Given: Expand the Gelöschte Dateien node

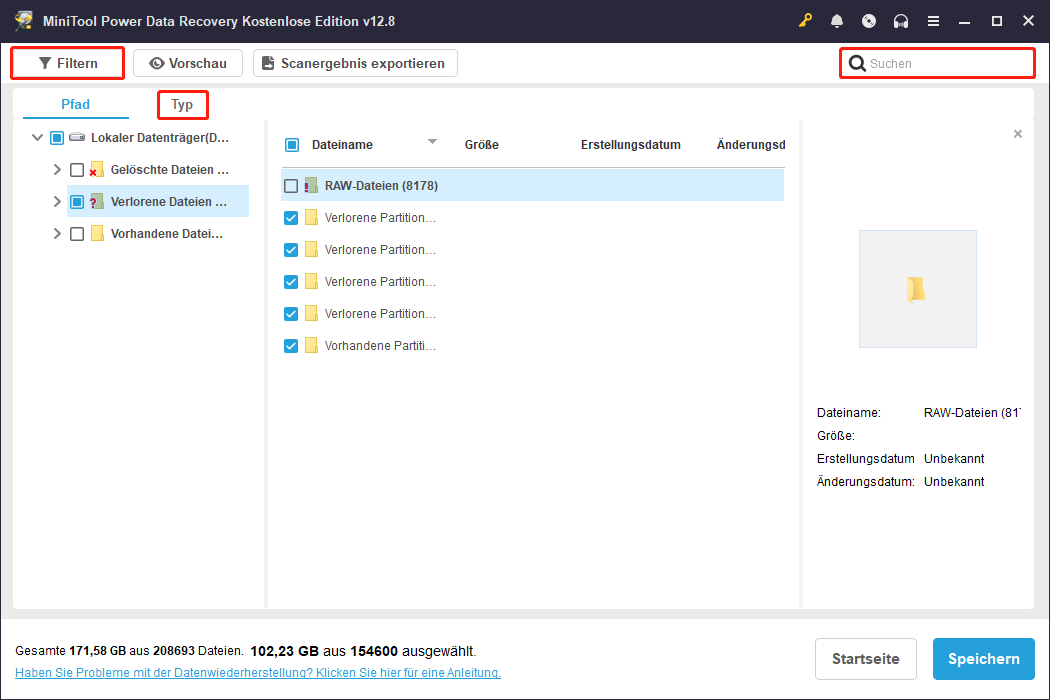Looking at the screenshot, I should 57,169.
